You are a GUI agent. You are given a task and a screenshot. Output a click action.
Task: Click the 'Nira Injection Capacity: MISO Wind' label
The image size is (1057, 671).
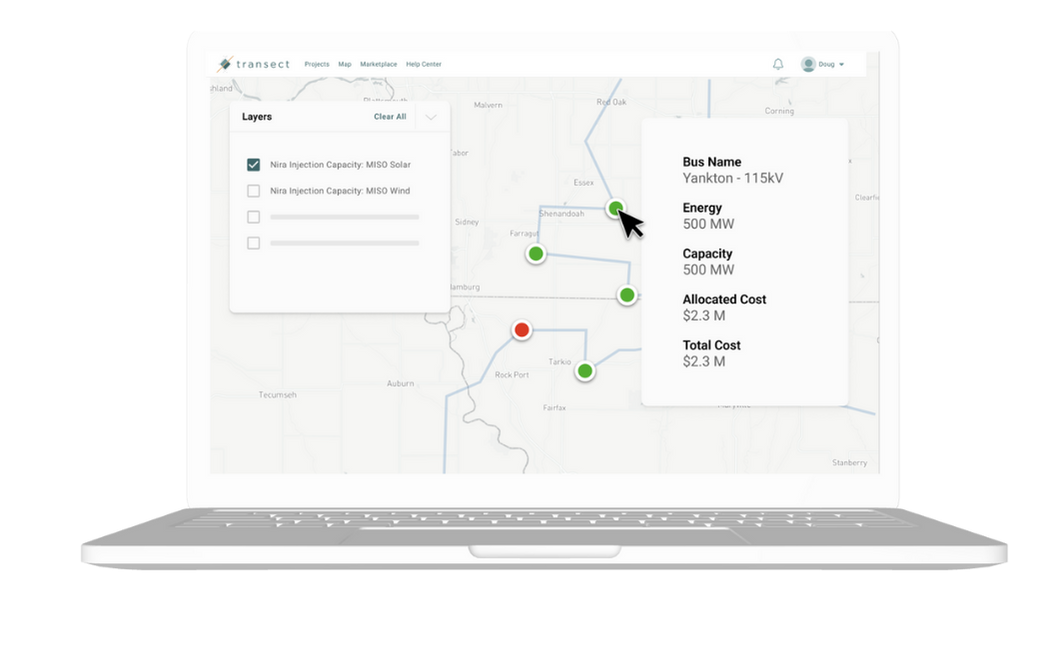340,191
